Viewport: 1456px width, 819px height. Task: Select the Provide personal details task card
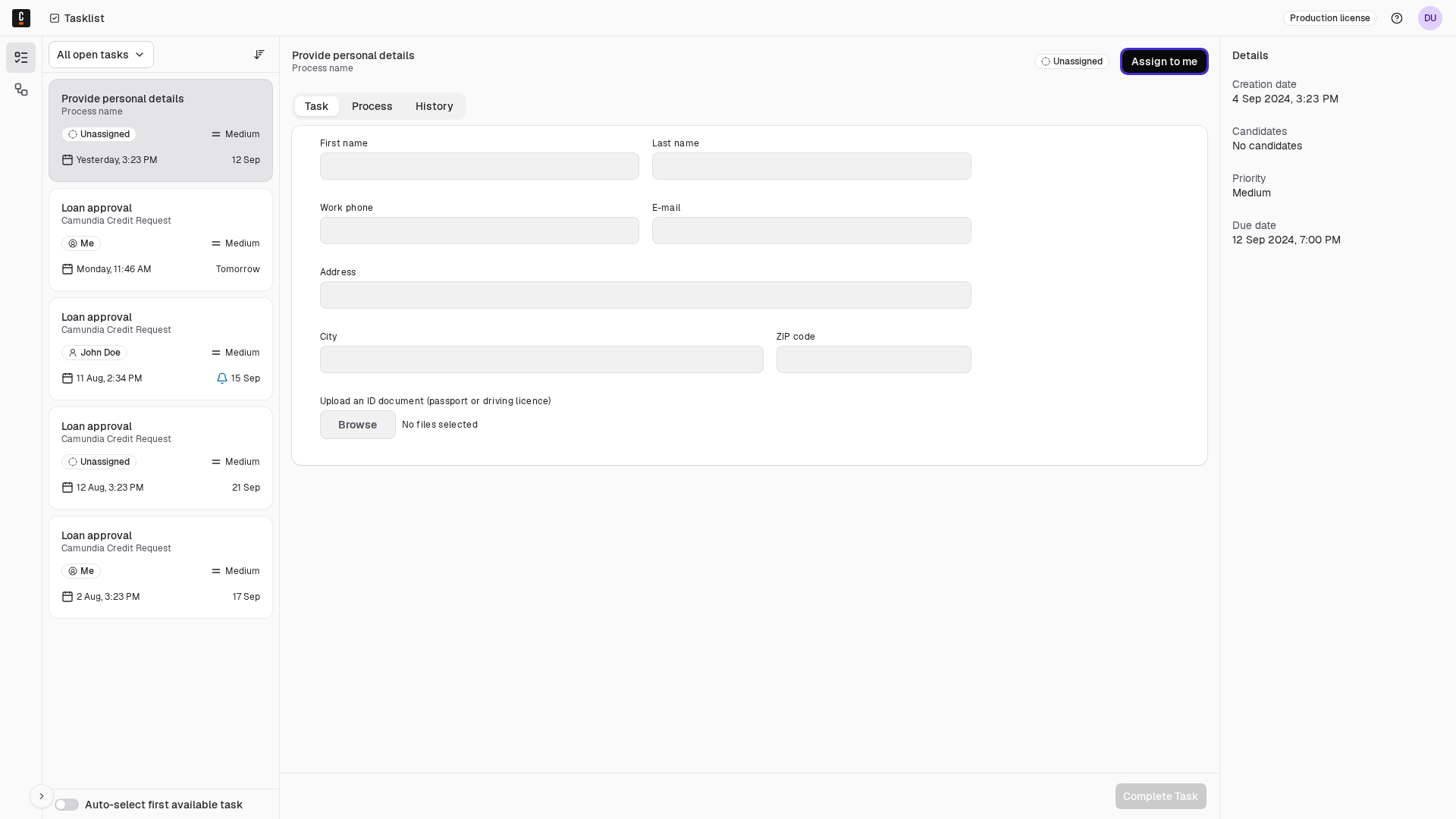(x=161, y=130)
